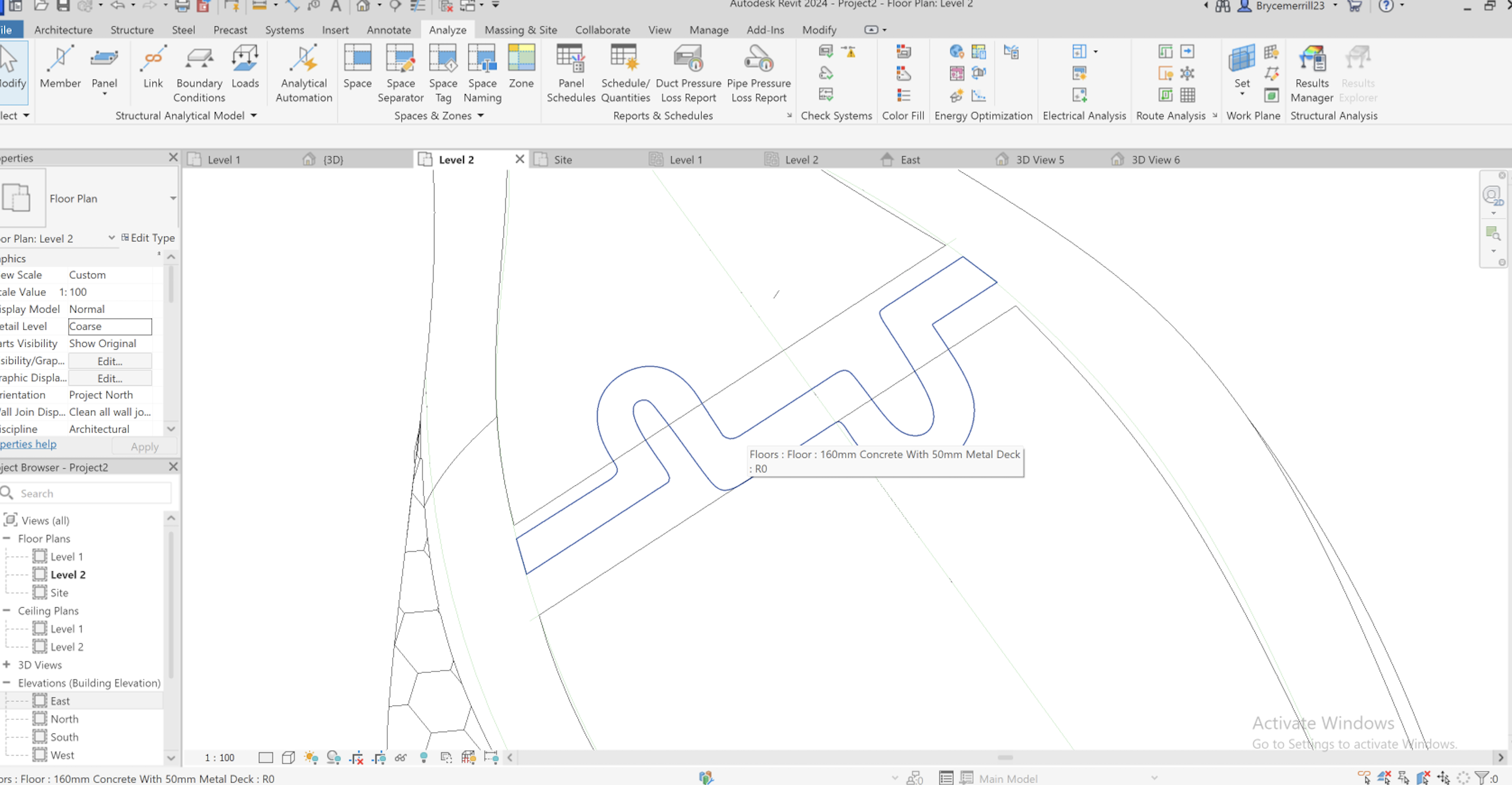Collapse the Floor Plans tree node
This screenshot has height=785, width=1512.
coord(7,538)
